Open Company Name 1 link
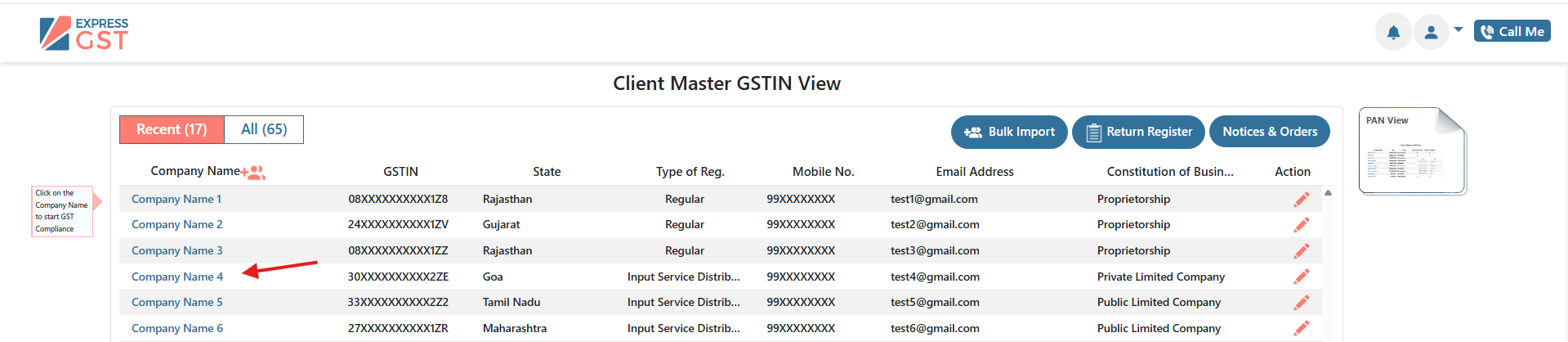 click(x=176, y=199)
